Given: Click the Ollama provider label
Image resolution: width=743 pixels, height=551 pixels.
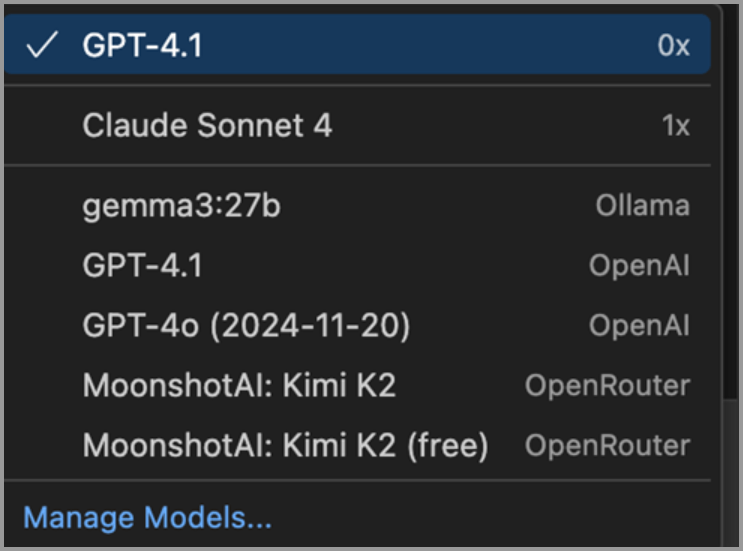Looking at the screenshot, I should 642,206.
